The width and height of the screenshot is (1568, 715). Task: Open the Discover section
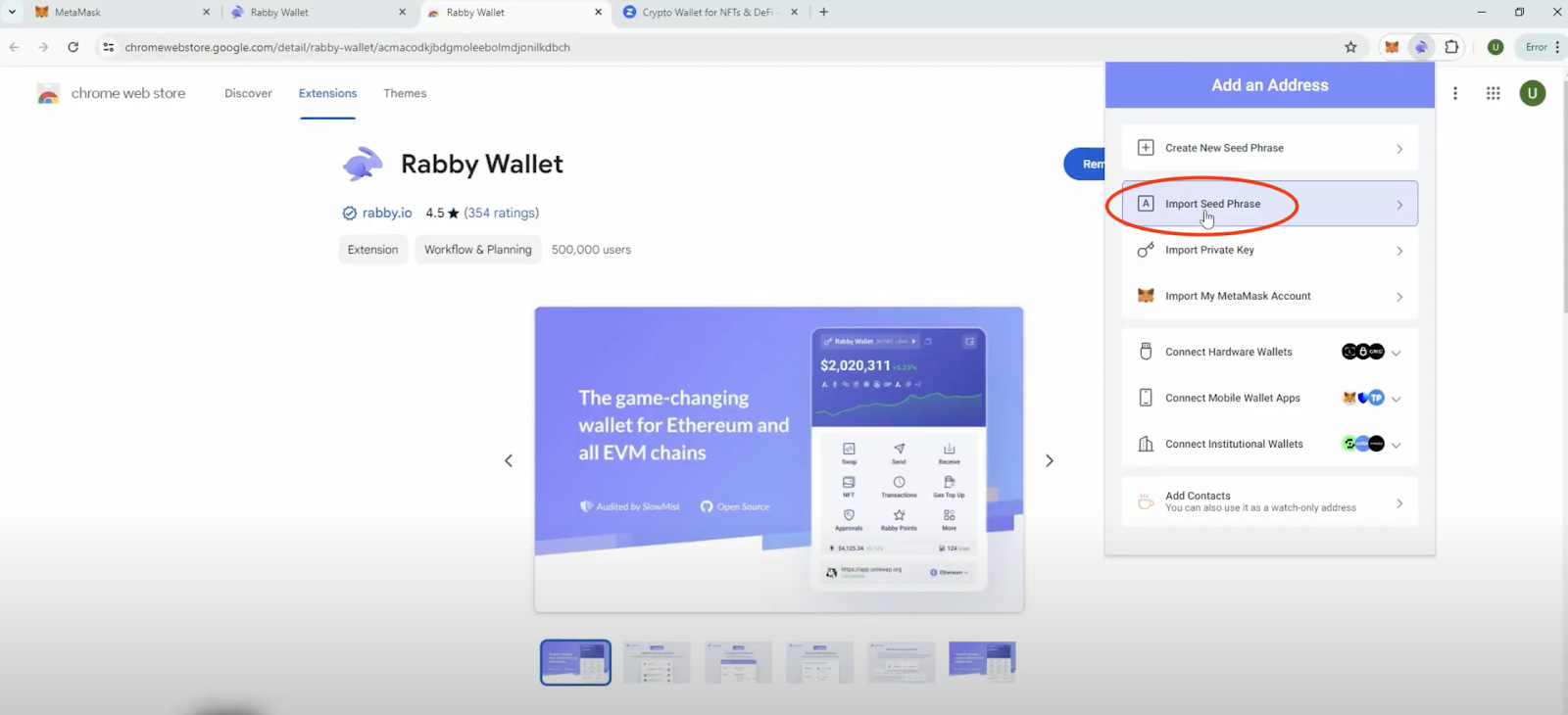(248, 93)
